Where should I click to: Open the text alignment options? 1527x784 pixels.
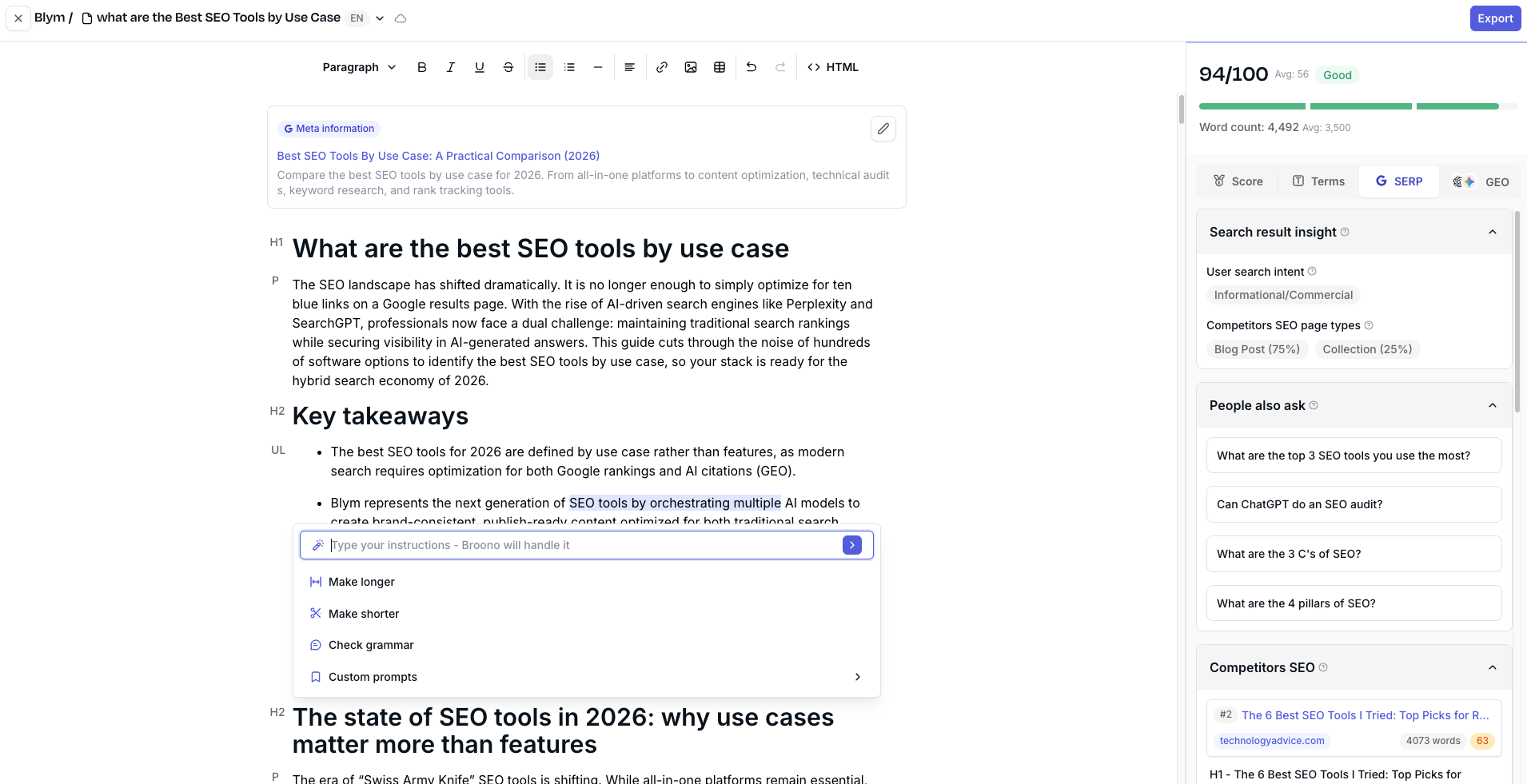(630, 67)
